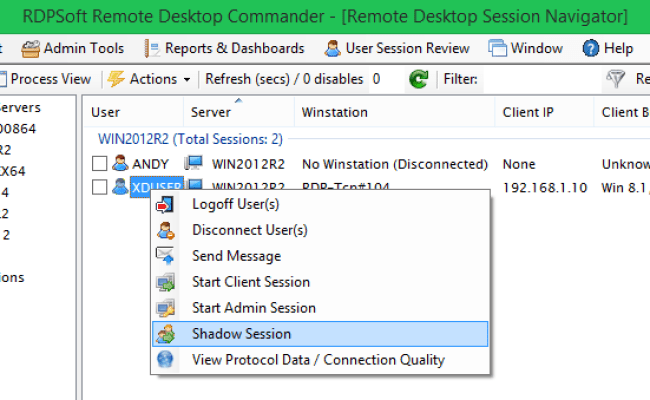Click the None client IP cell
The image size is (650, 400).
(519, 164)
